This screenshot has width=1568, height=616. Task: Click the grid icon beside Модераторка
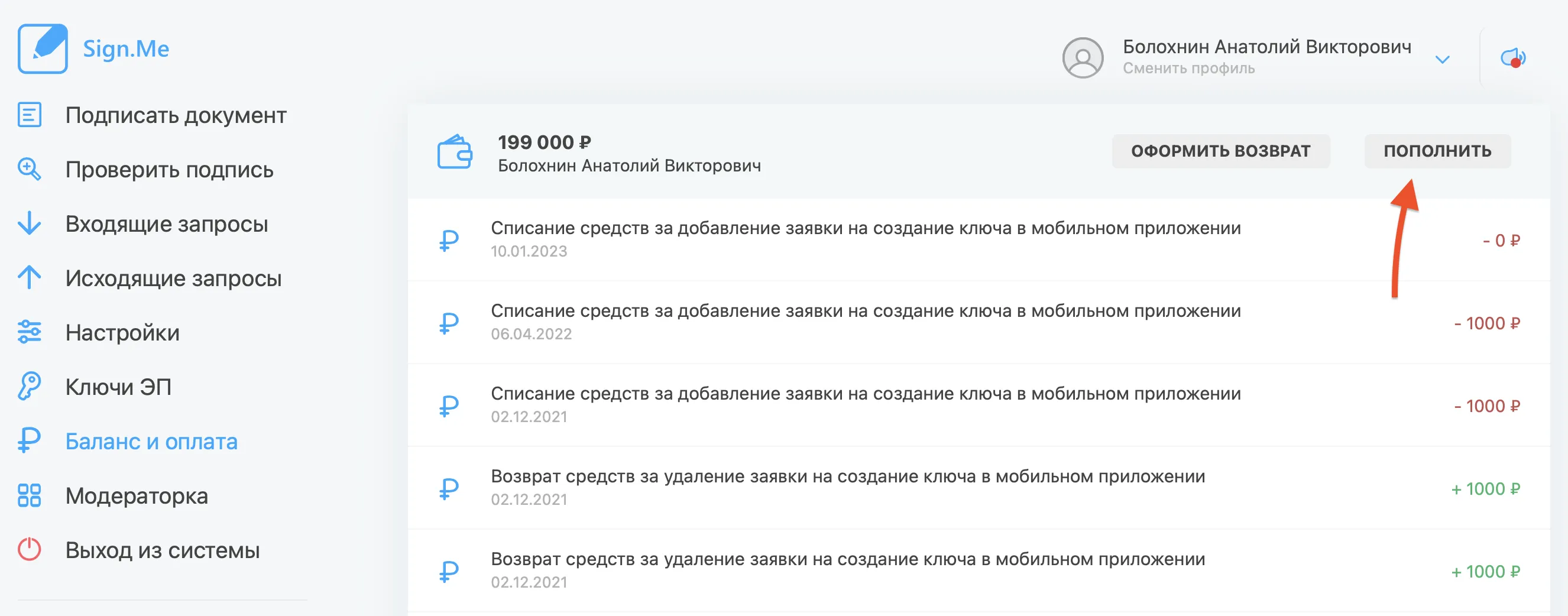(x=29, y=495)
